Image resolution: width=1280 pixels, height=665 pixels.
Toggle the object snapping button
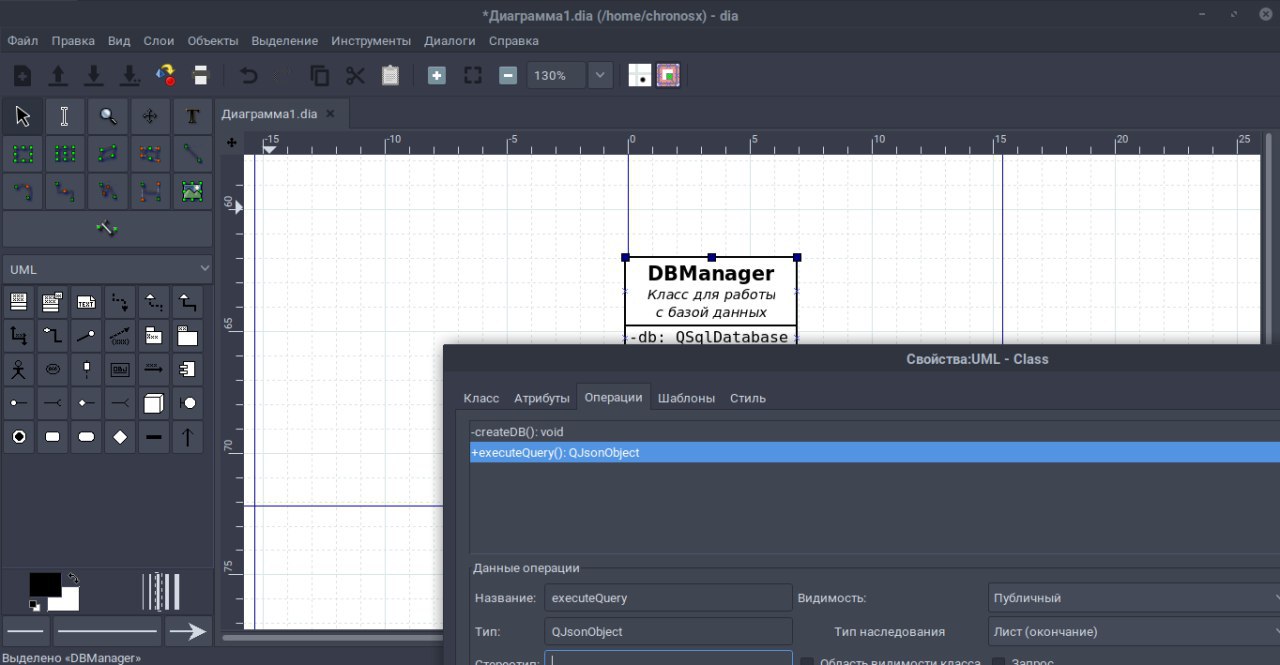pyautogui.click(x=668, y=75)
